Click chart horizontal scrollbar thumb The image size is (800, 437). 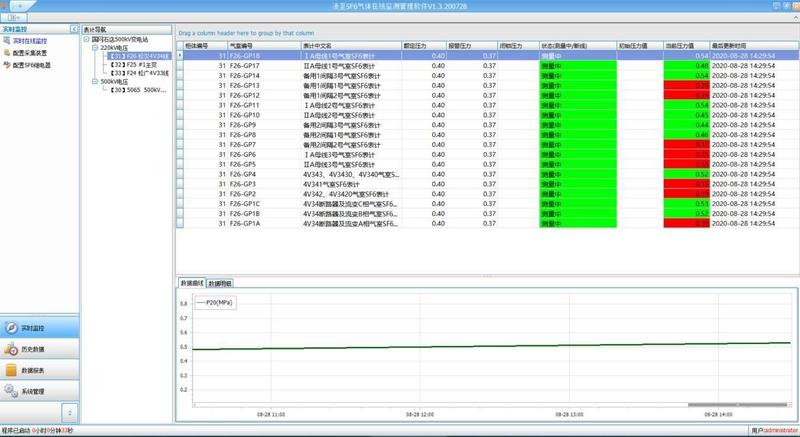coord(737,405)
